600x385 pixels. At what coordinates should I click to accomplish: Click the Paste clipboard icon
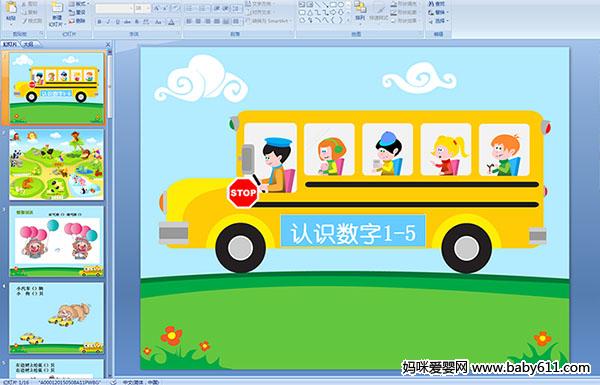[11, 10]
